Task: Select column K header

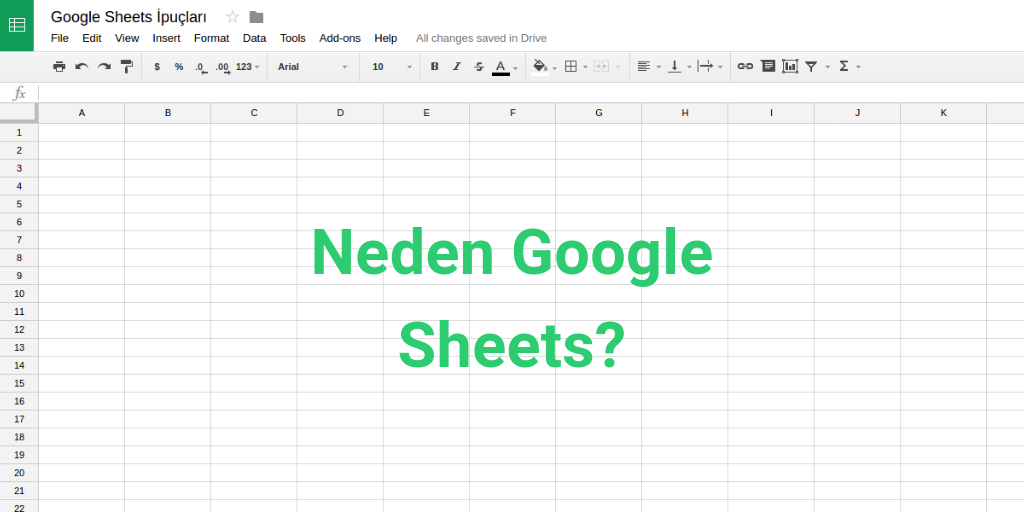Action: (944, 113)
